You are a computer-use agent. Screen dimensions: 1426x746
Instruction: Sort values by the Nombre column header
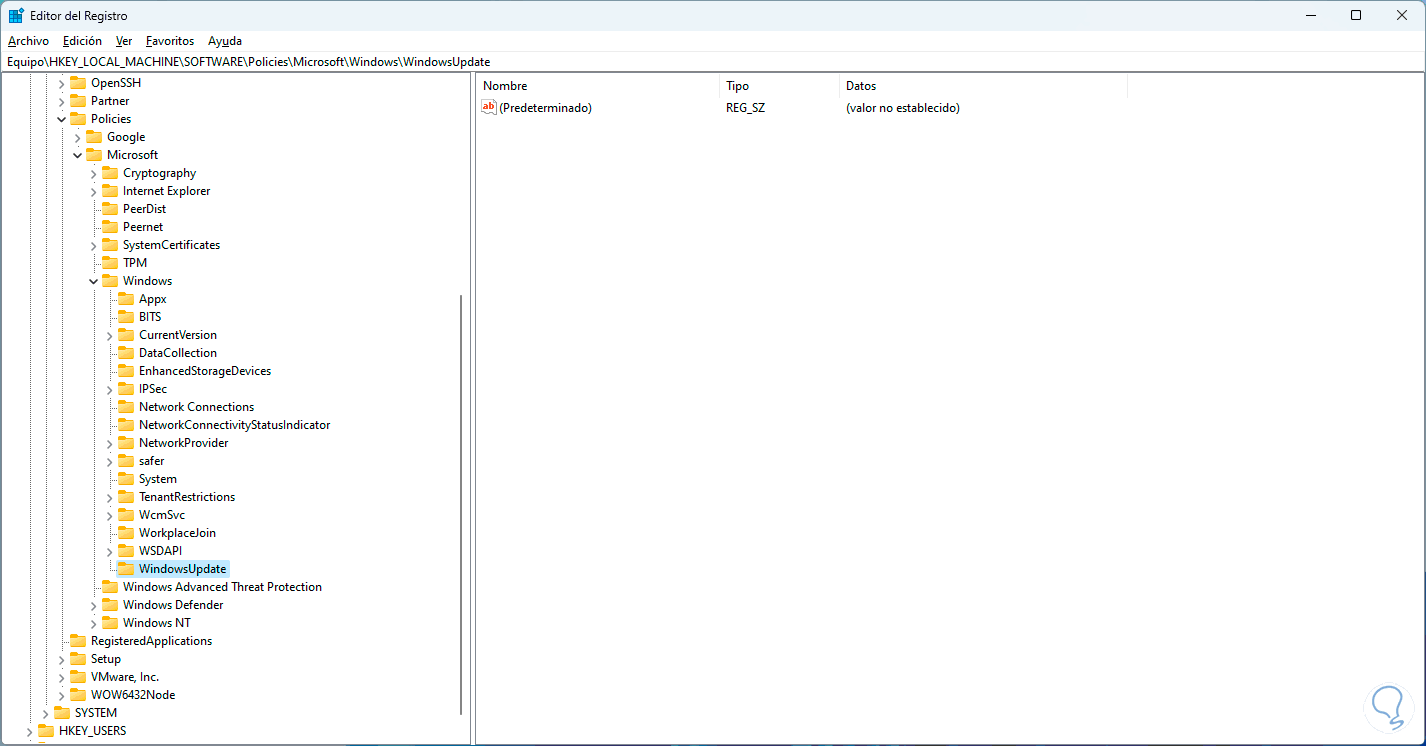[x=598, y=86]
